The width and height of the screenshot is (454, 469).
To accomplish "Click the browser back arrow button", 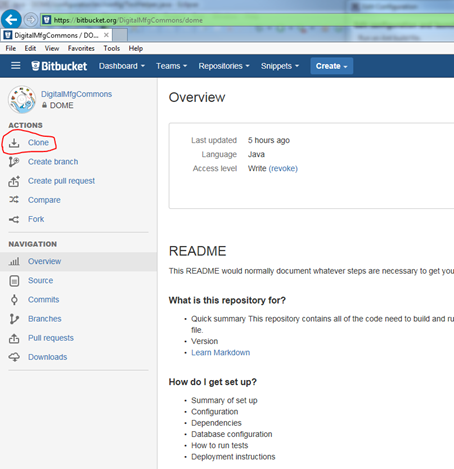I will coord(11,20).
